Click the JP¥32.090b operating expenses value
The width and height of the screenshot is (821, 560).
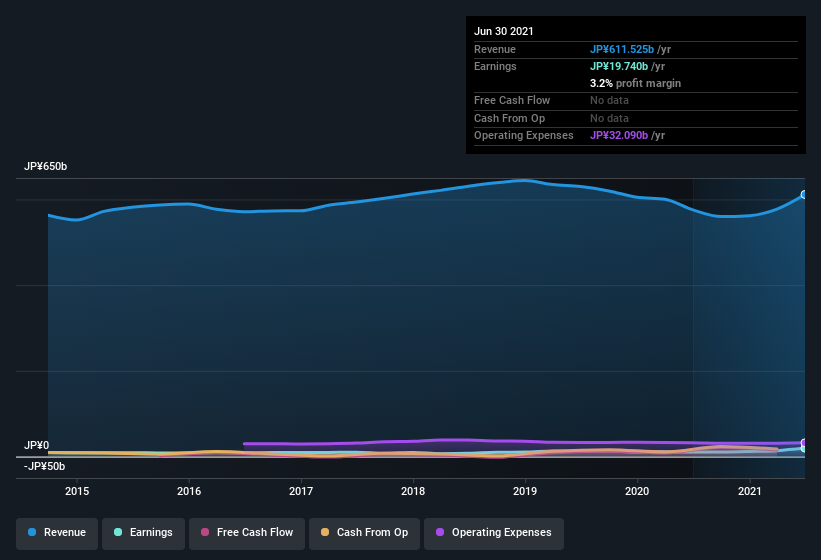pos(619,136)
